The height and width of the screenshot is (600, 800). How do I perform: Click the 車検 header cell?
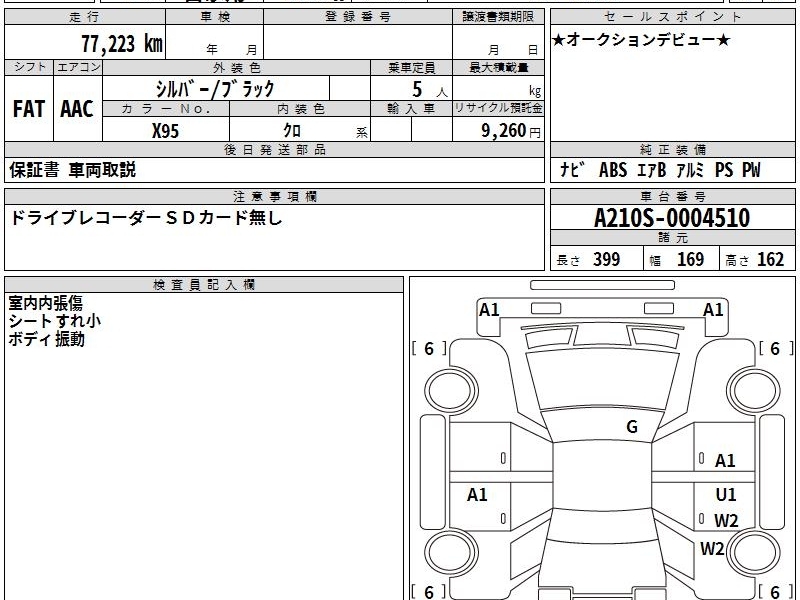pyautogui.click(x=215, y=17)
